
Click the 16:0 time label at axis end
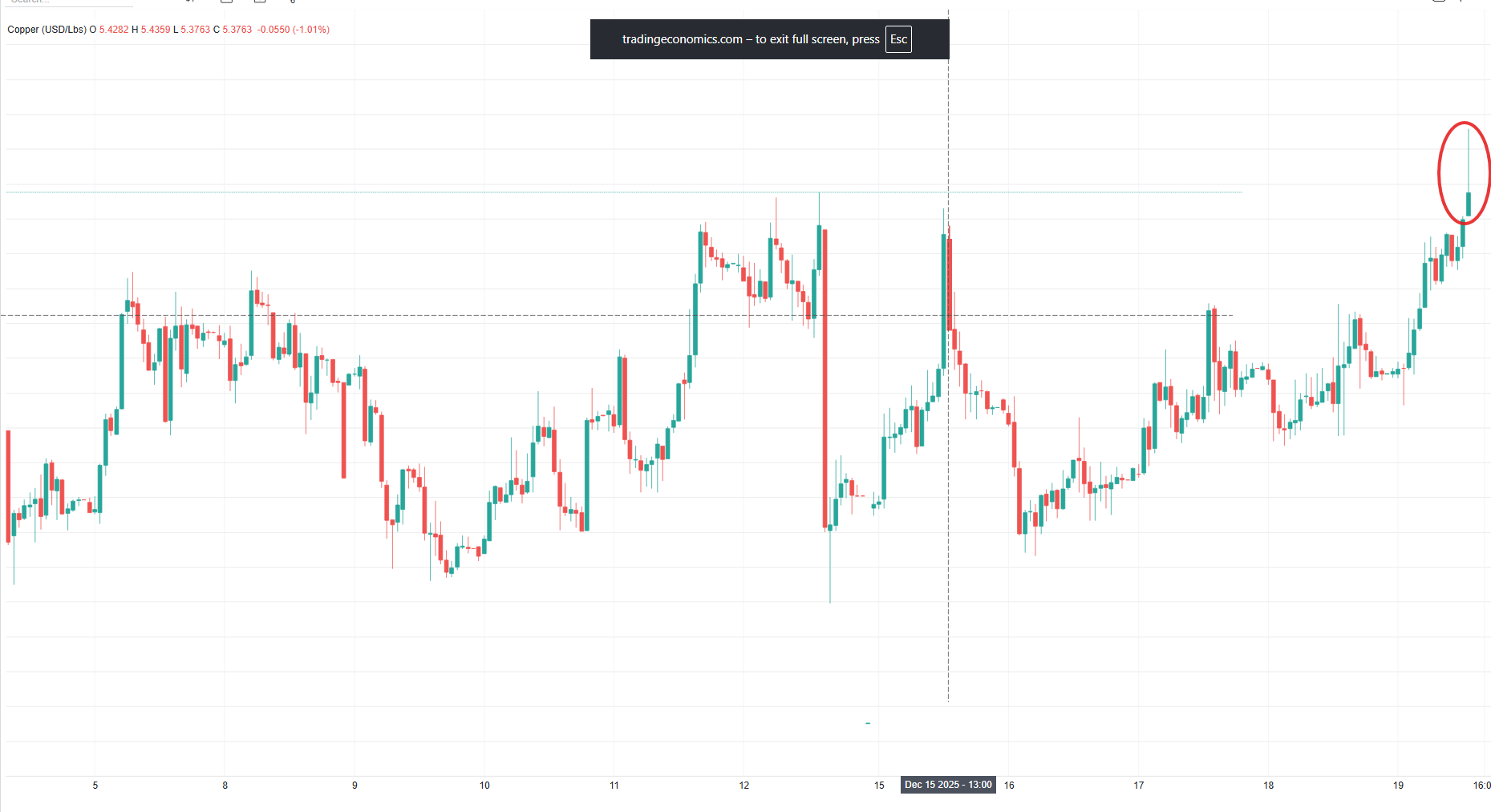click(x=1481, y=786)
